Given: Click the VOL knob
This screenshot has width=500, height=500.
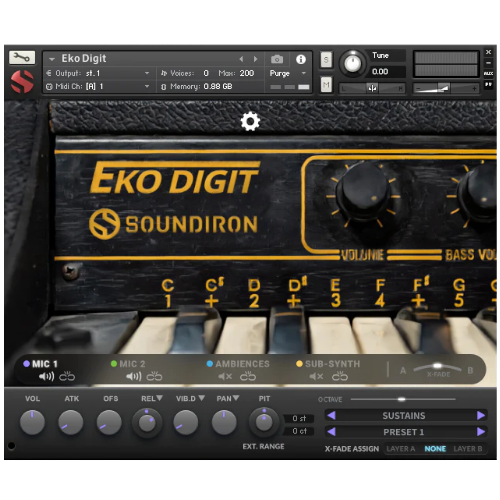Looking at the screenshot, I should coord(32,422).
